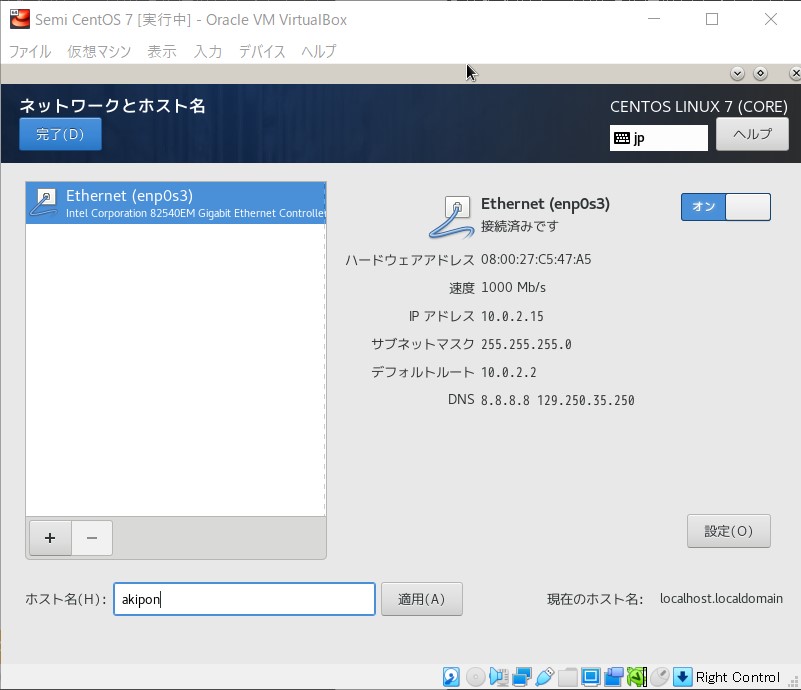The height and width of the screenshot is (690, 801).
Task: Open the デバイス menu
Action: tap(262, 51)
